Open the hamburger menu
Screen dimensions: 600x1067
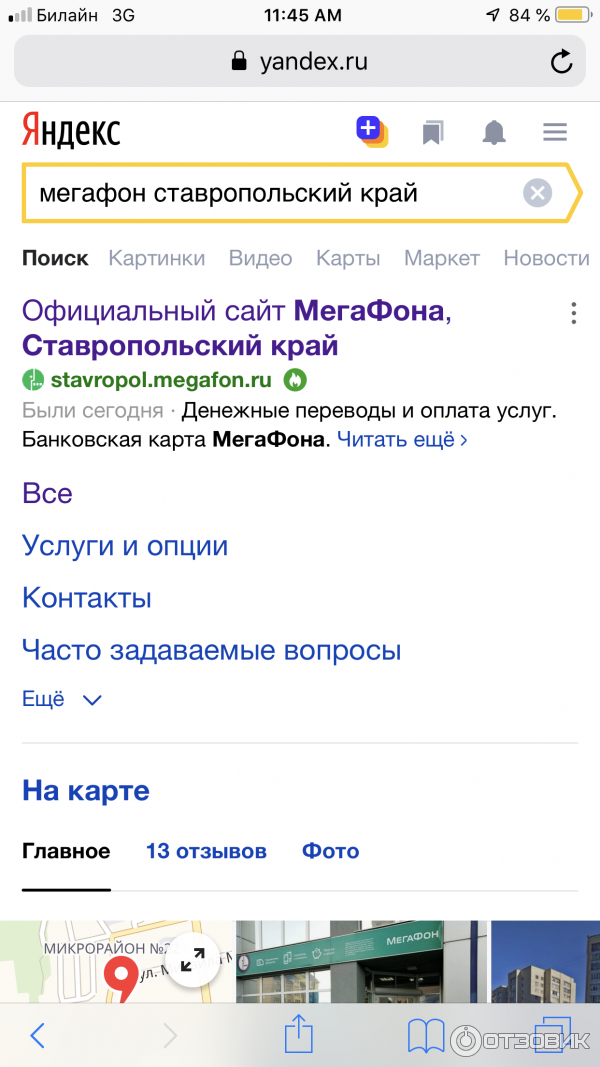pyautogui.click(x=554, y=132)
